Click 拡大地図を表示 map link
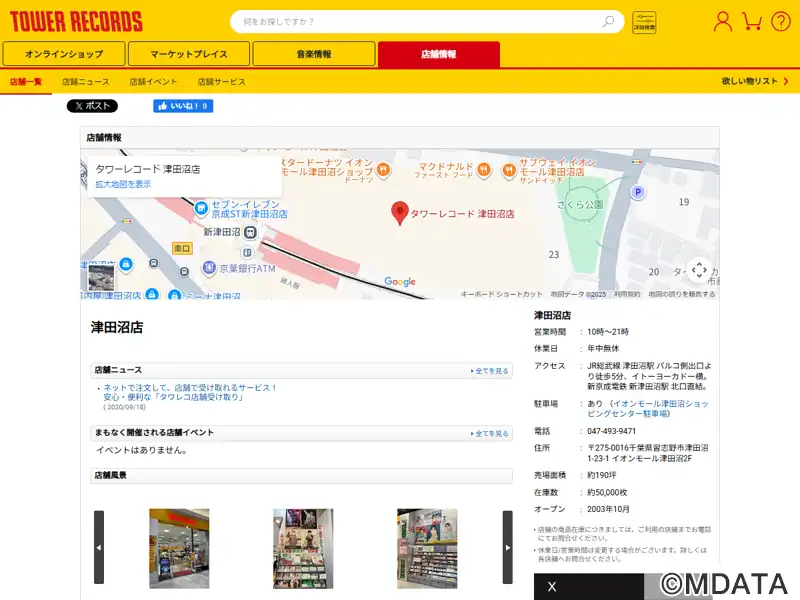 (x=123, y=184)
